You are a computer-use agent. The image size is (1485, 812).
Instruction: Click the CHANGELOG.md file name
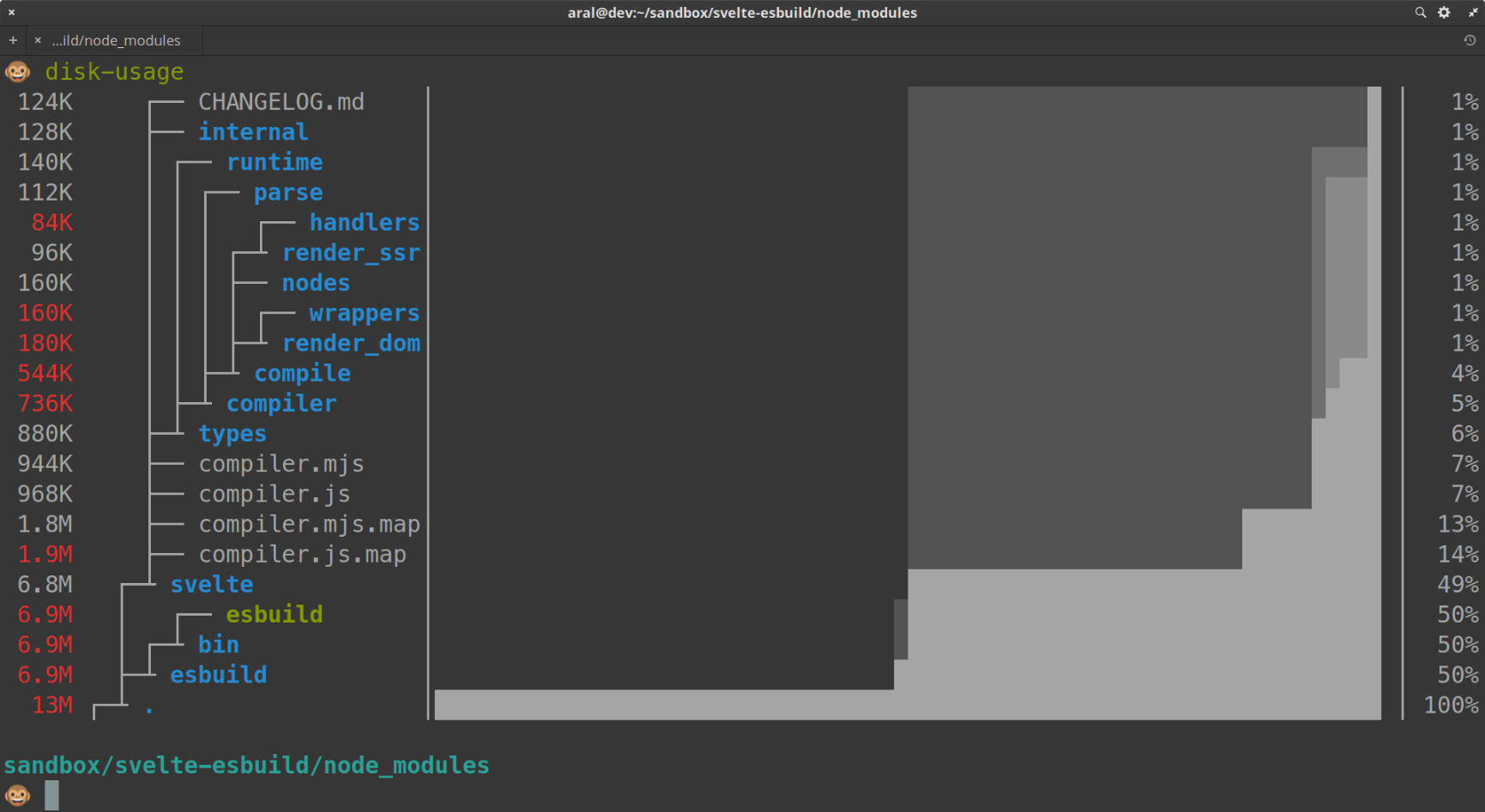point(281,102)
